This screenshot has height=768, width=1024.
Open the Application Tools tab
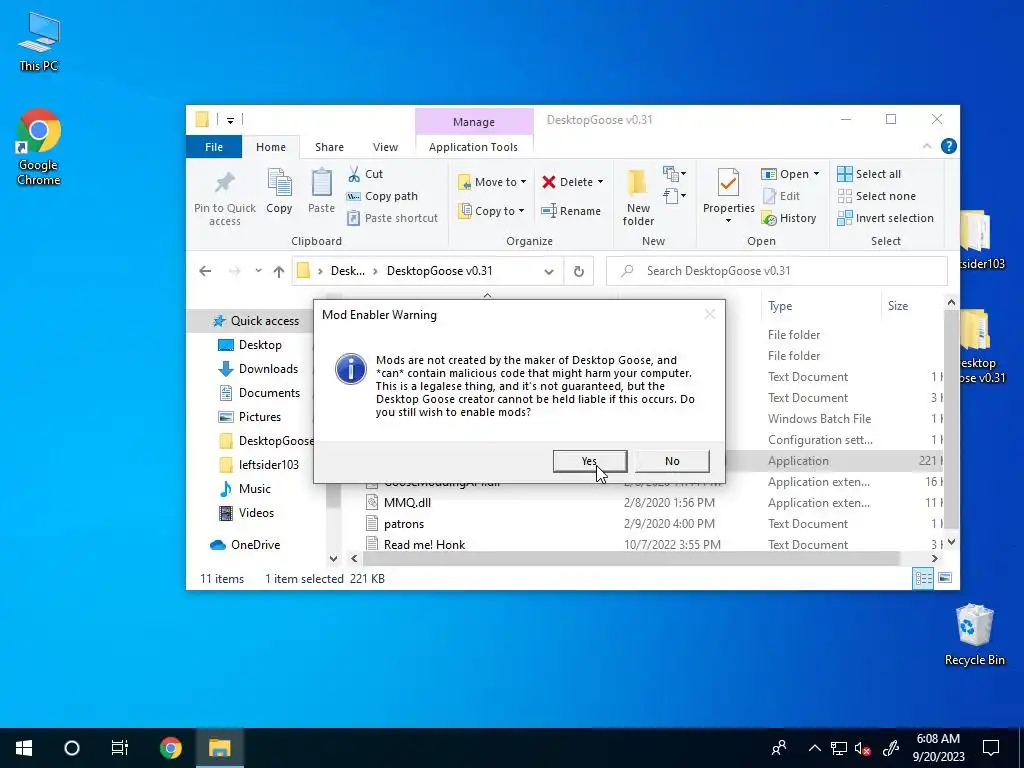[473, 147]
